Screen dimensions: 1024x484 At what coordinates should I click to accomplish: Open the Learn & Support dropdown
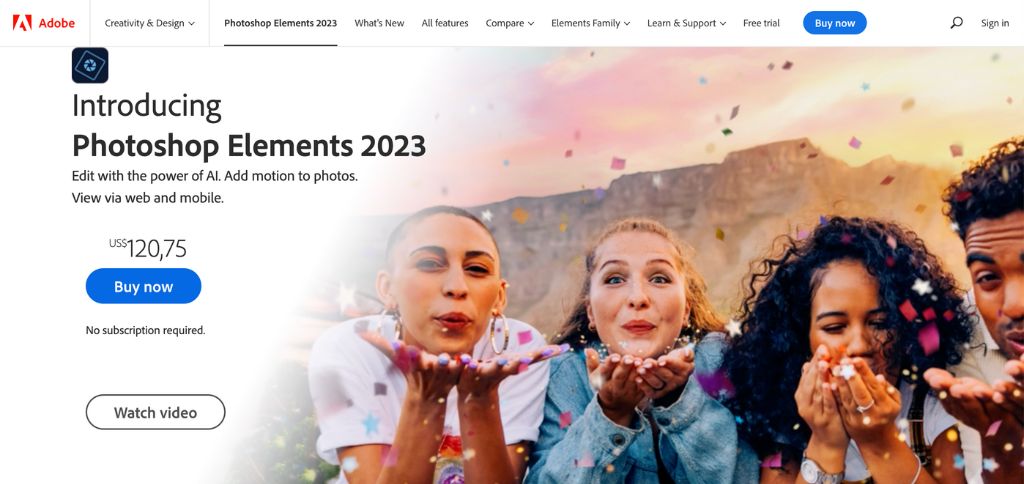686,23
